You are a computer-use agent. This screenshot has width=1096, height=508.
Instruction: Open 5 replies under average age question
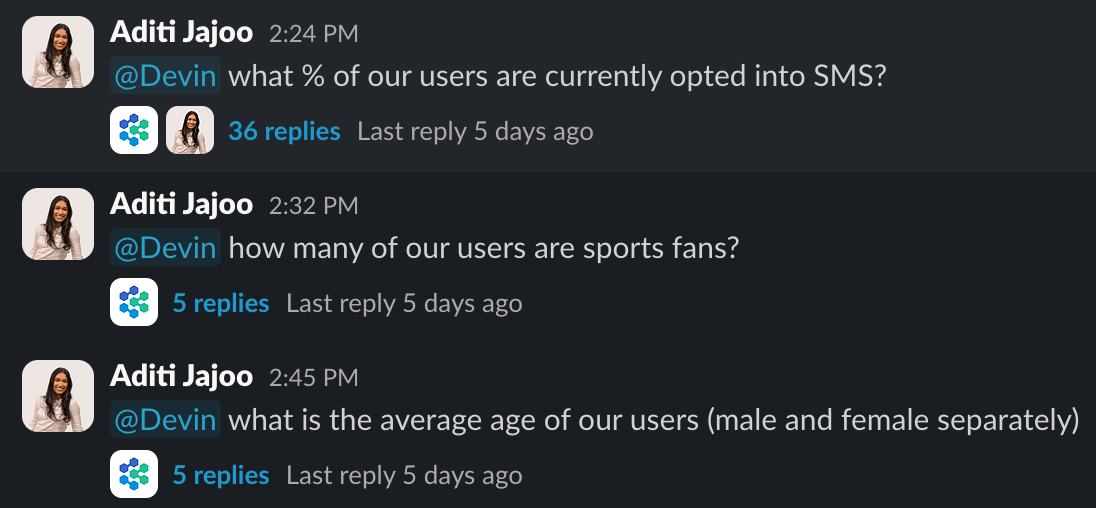(x=221, y=474)
